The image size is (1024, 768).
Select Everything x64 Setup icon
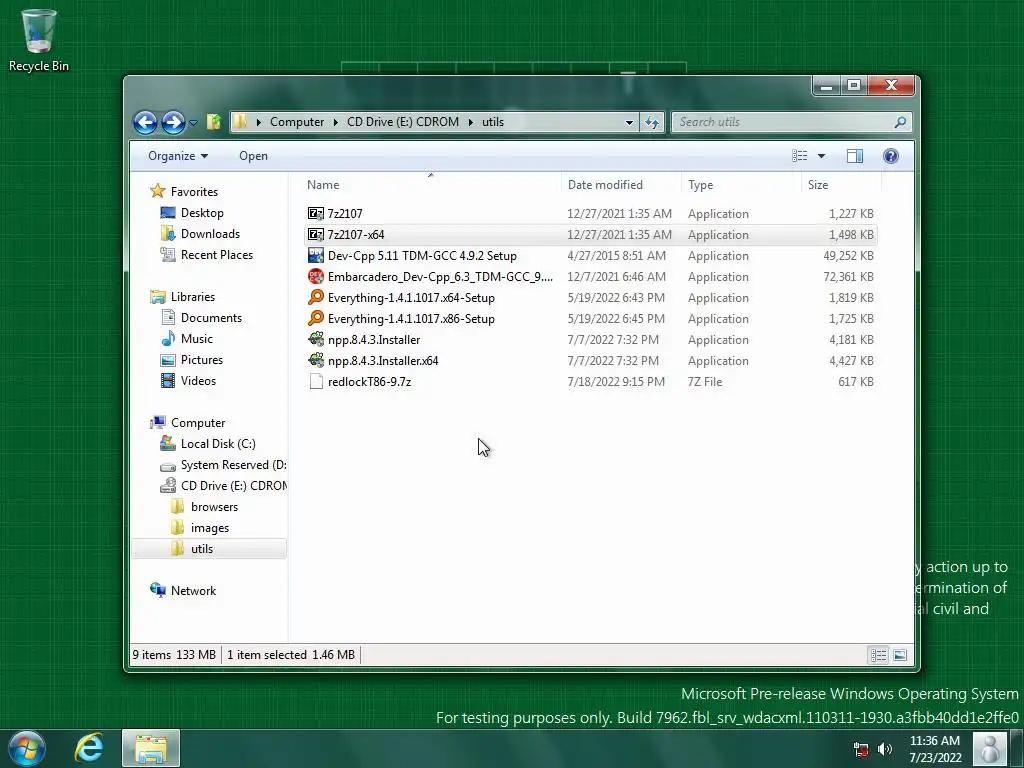315,297
